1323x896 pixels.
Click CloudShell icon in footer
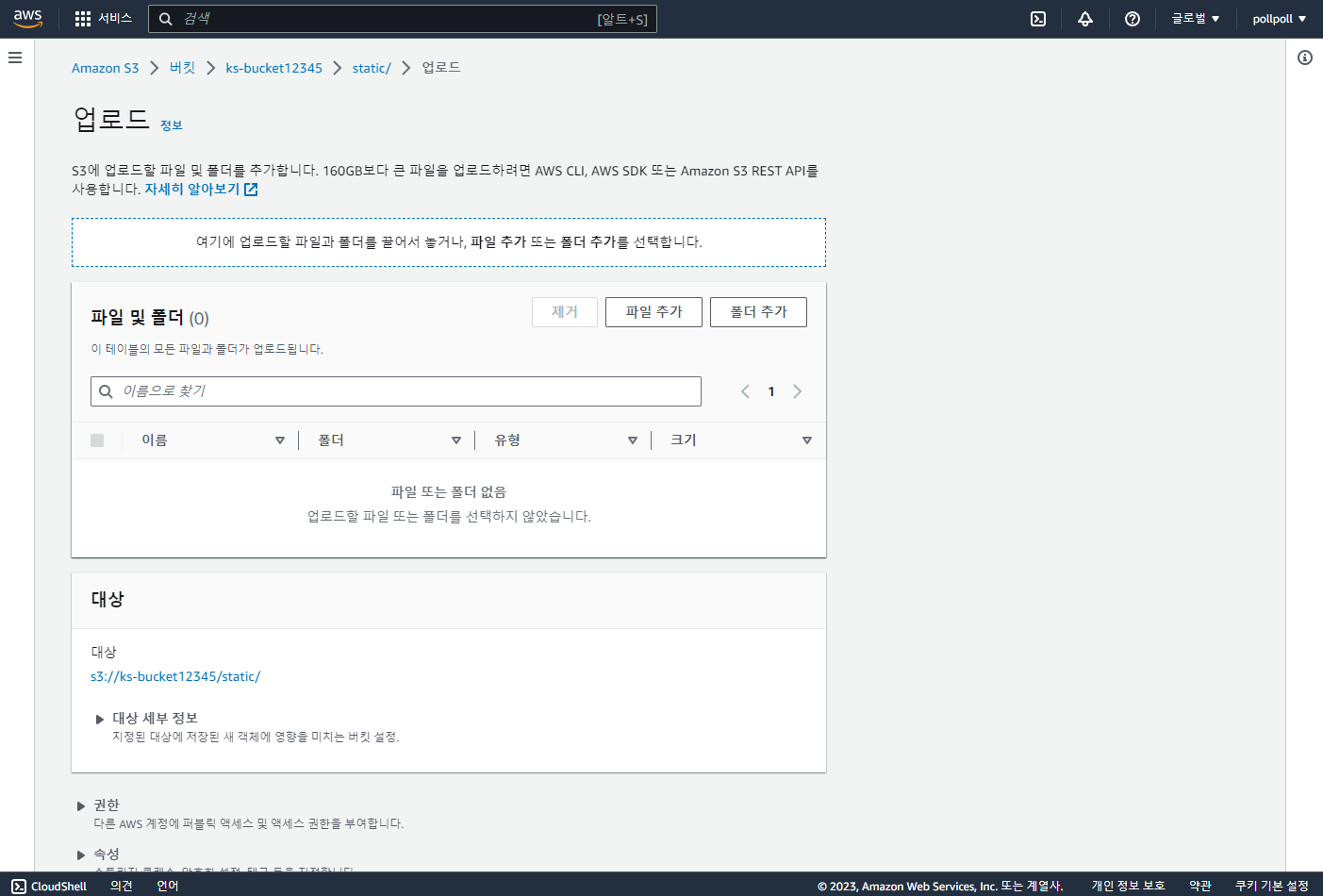19,886
